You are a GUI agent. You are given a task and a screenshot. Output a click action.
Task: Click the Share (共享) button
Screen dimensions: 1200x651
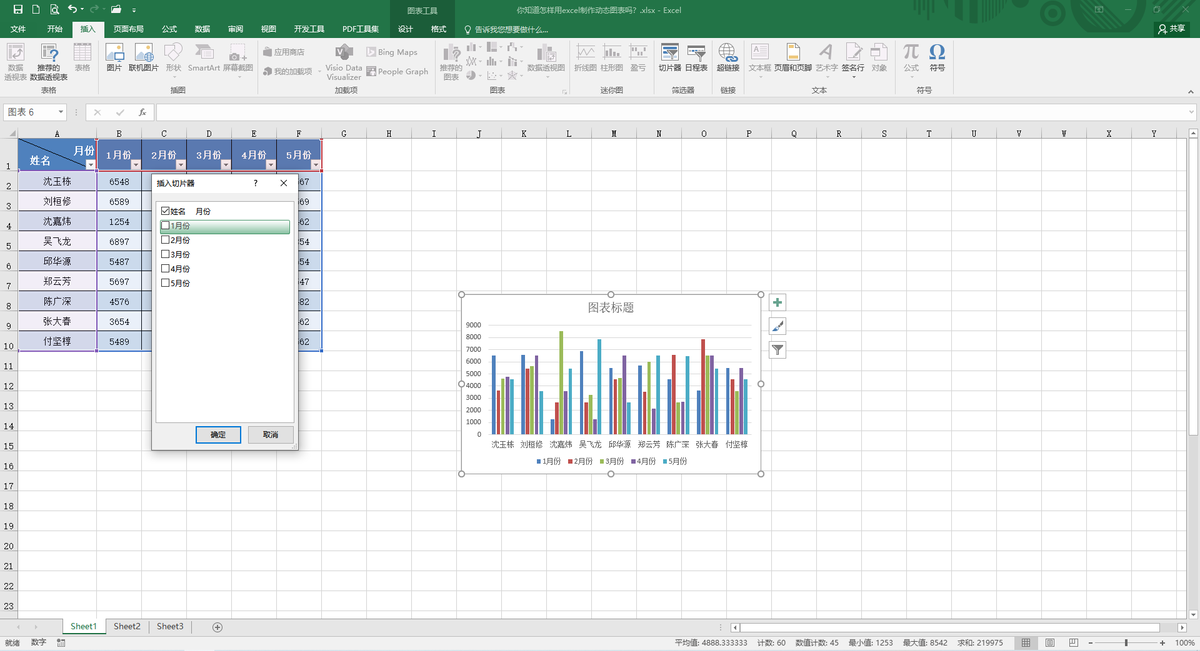click(1170, 29)
